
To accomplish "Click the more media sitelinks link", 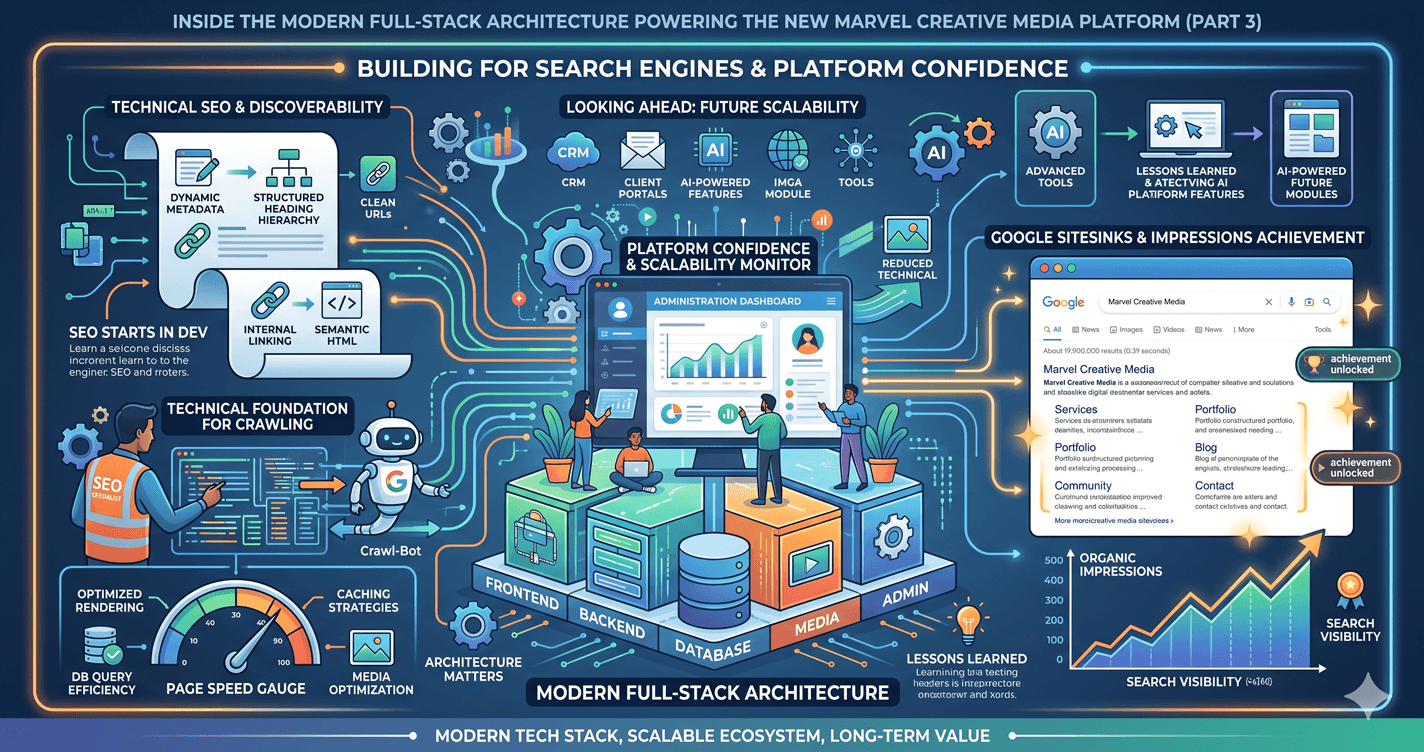I will [x=1114, y=521].
